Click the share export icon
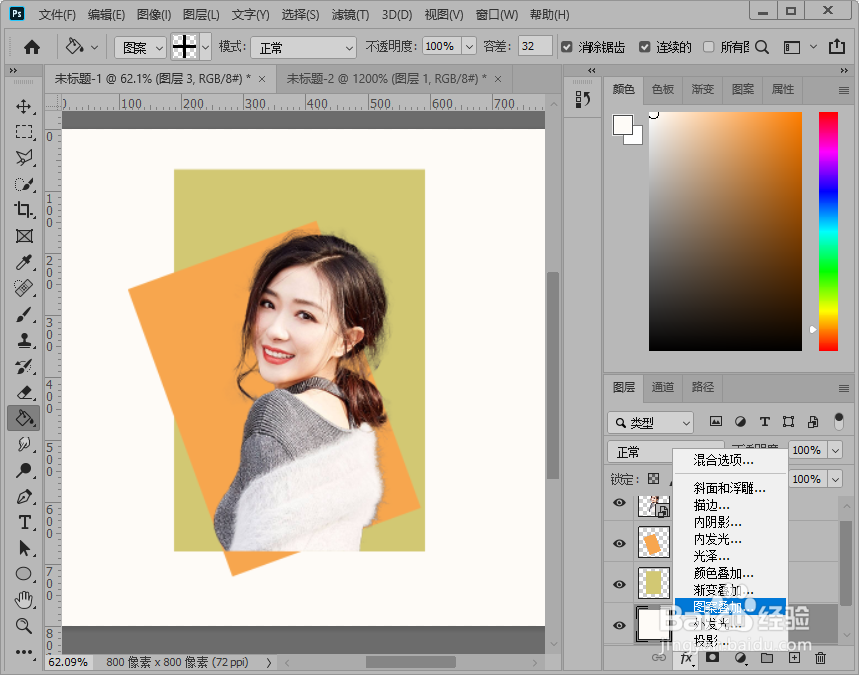Viewport: 859px width, 675px height. (x=837, y=47)
